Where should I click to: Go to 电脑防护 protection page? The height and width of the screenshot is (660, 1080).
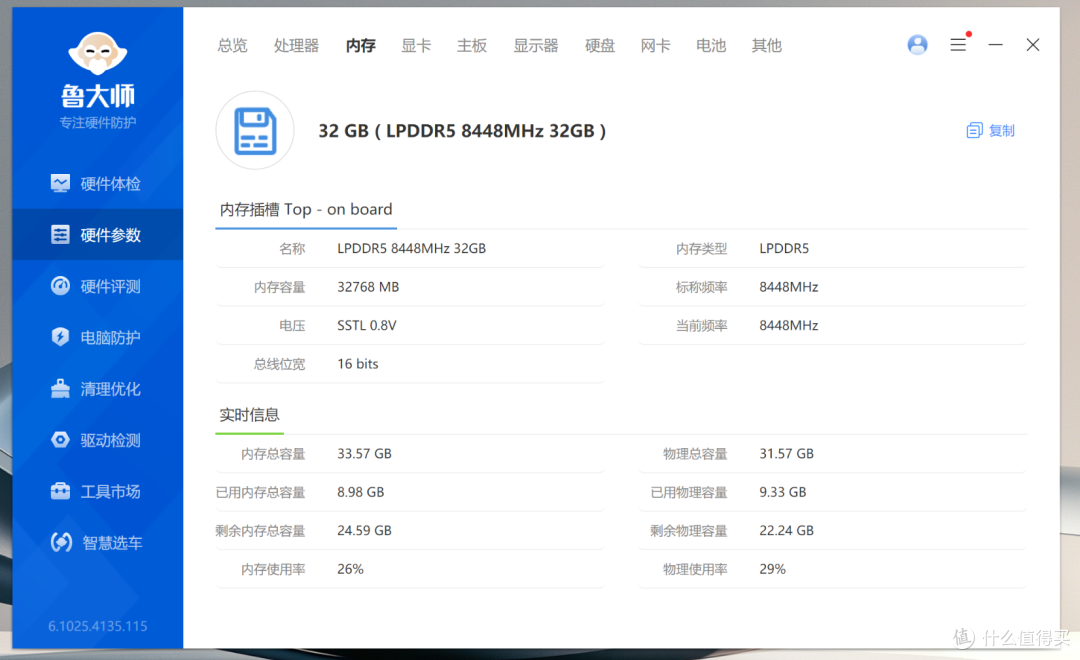pos(97,338)
